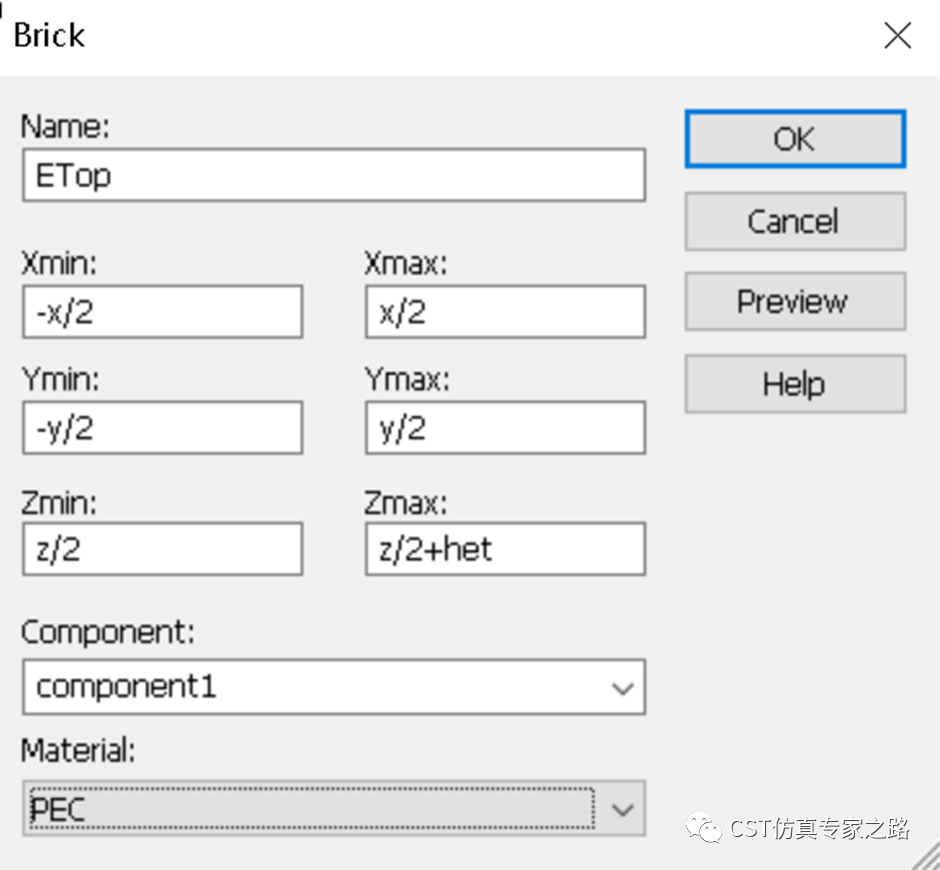This screenshot has height=870, width=940.
Task: Expand the Component dropdown arrow
Action: pos(622,688)
